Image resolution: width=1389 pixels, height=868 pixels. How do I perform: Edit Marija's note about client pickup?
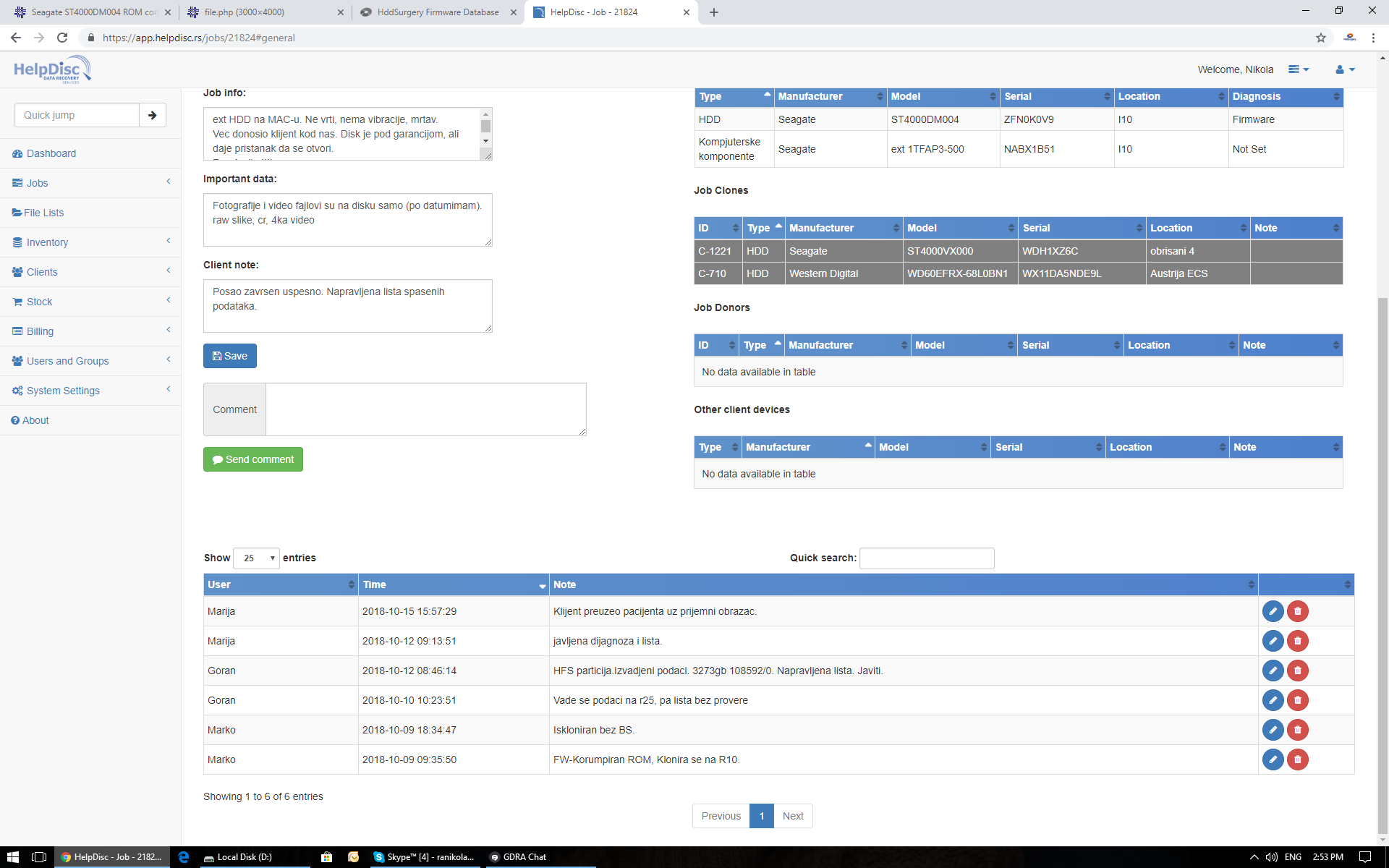pos(1273,611)
